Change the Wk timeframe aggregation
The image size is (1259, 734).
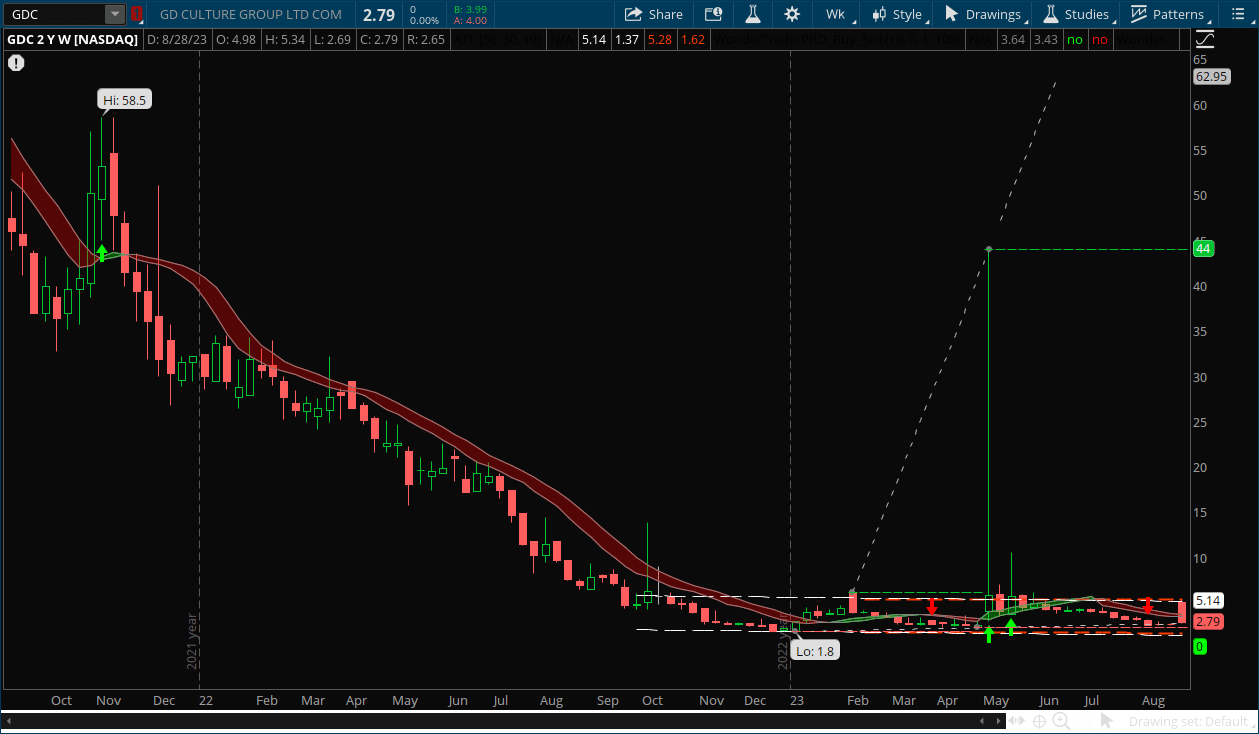pos(836,14)
